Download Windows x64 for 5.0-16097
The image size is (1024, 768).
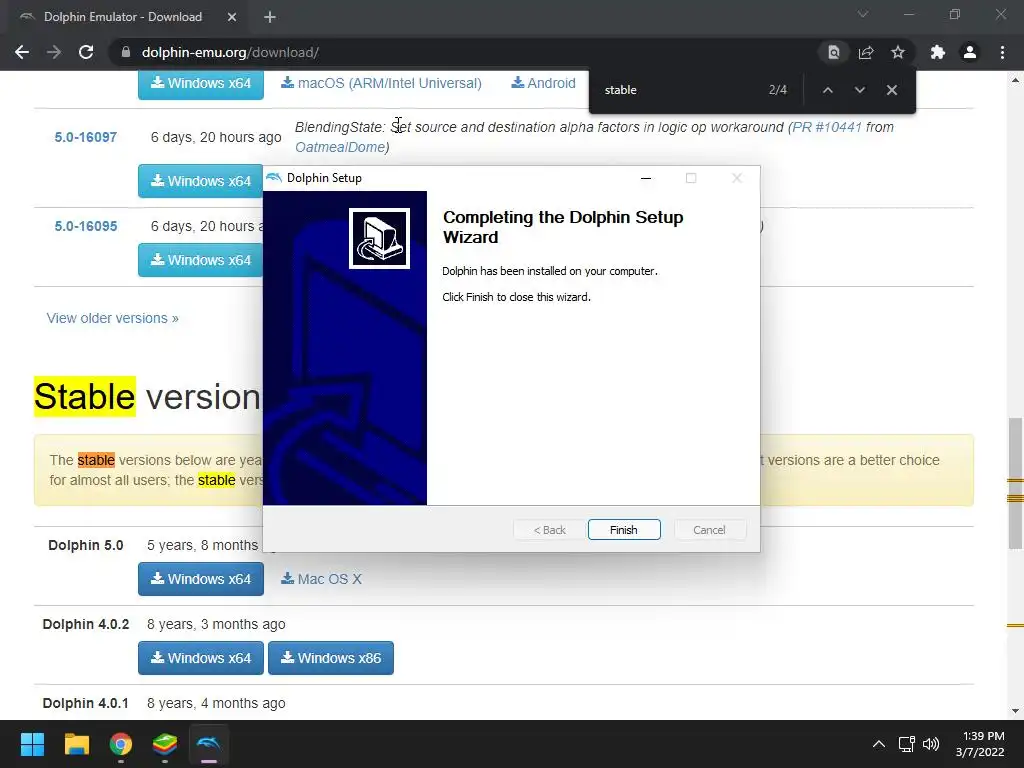tap(200, 181)
